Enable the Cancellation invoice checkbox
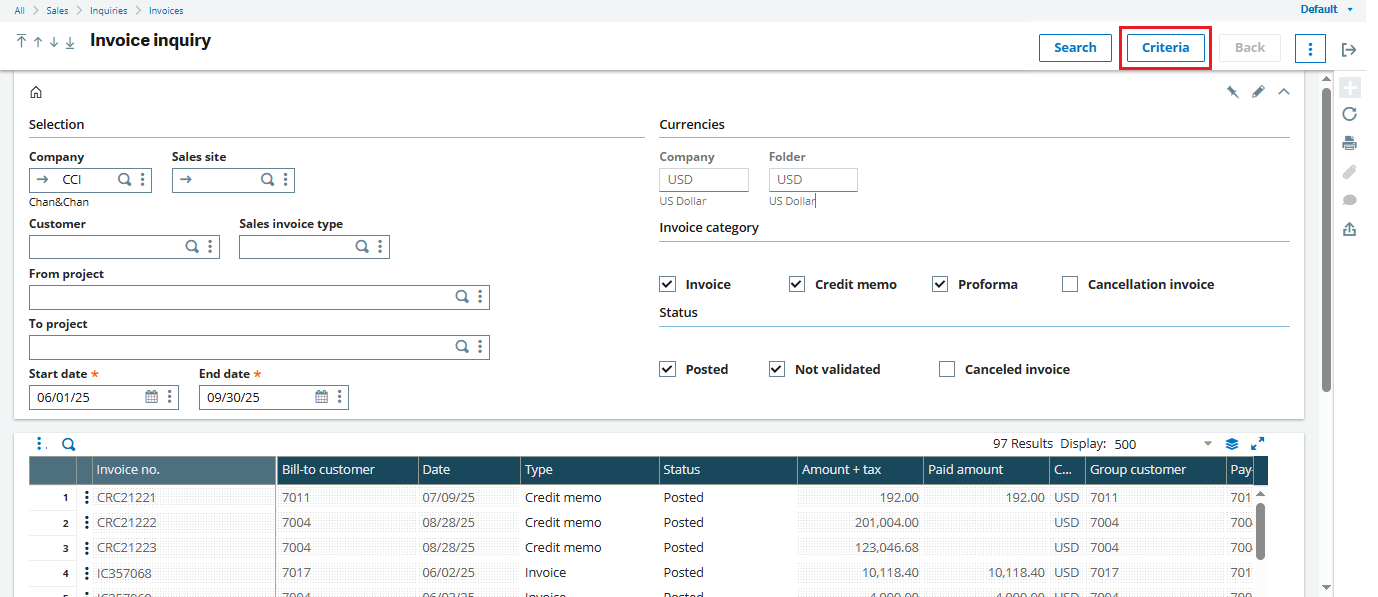 tap(1070, 284)
